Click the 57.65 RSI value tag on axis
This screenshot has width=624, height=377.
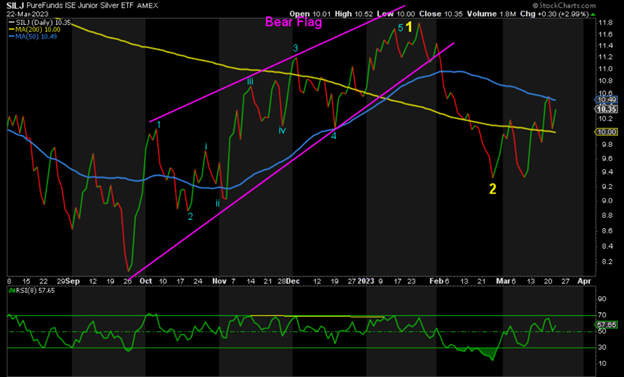pos(606,325)
